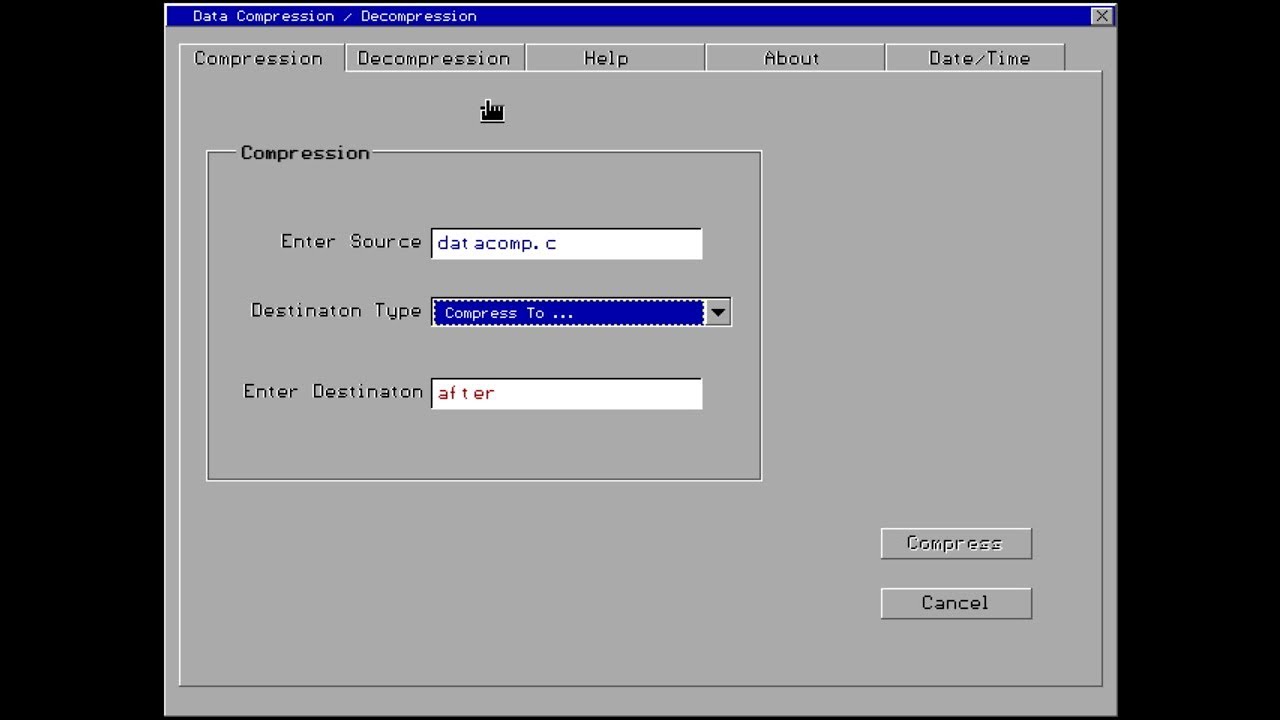Open the Decompression tab
The image size is (1280, 720).
point(435,58)
